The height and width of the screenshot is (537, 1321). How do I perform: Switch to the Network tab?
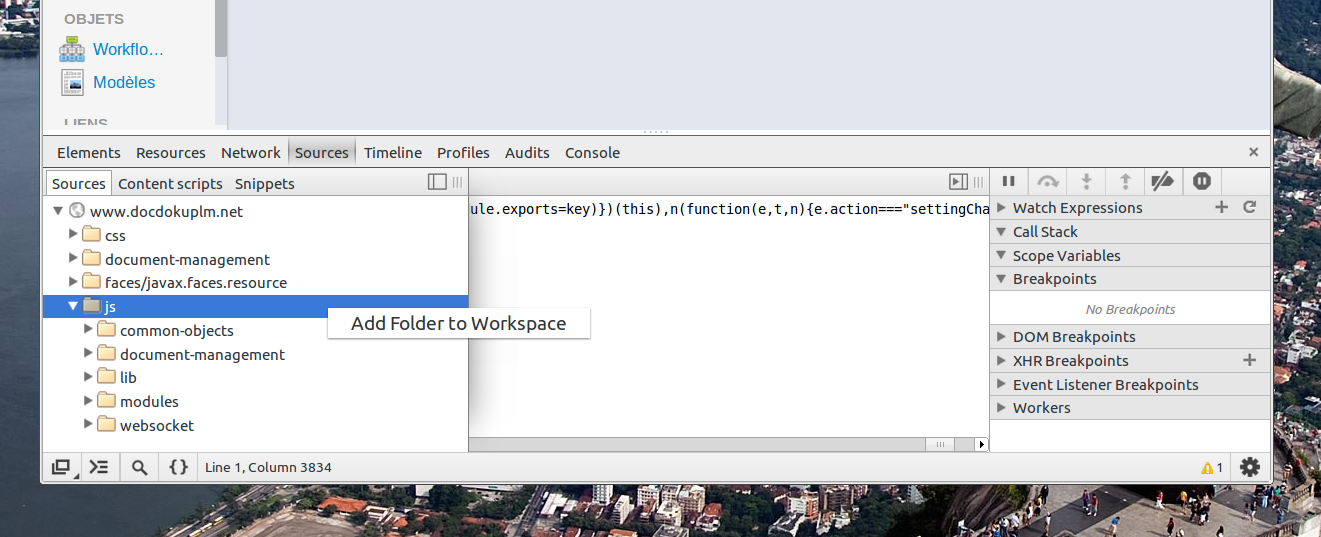click(x=250, y=153)
